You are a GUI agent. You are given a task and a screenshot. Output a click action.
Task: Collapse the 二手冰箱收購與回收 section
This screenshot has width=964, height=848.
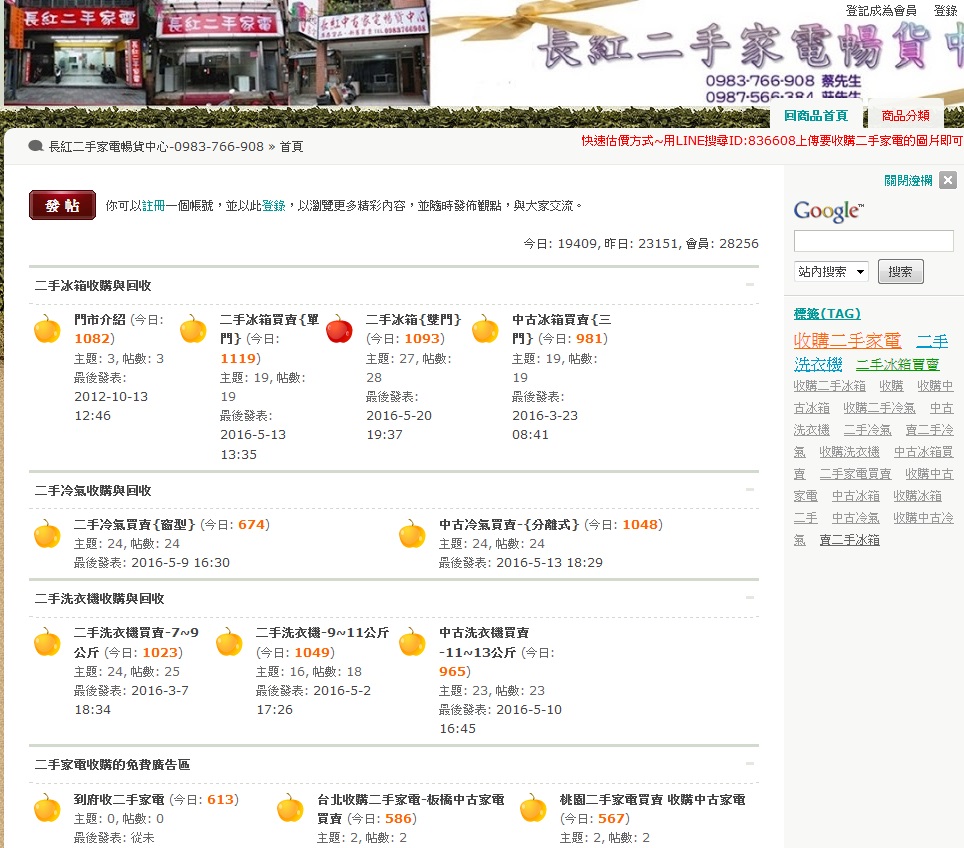pyautogui.click(x=750, y=285)
